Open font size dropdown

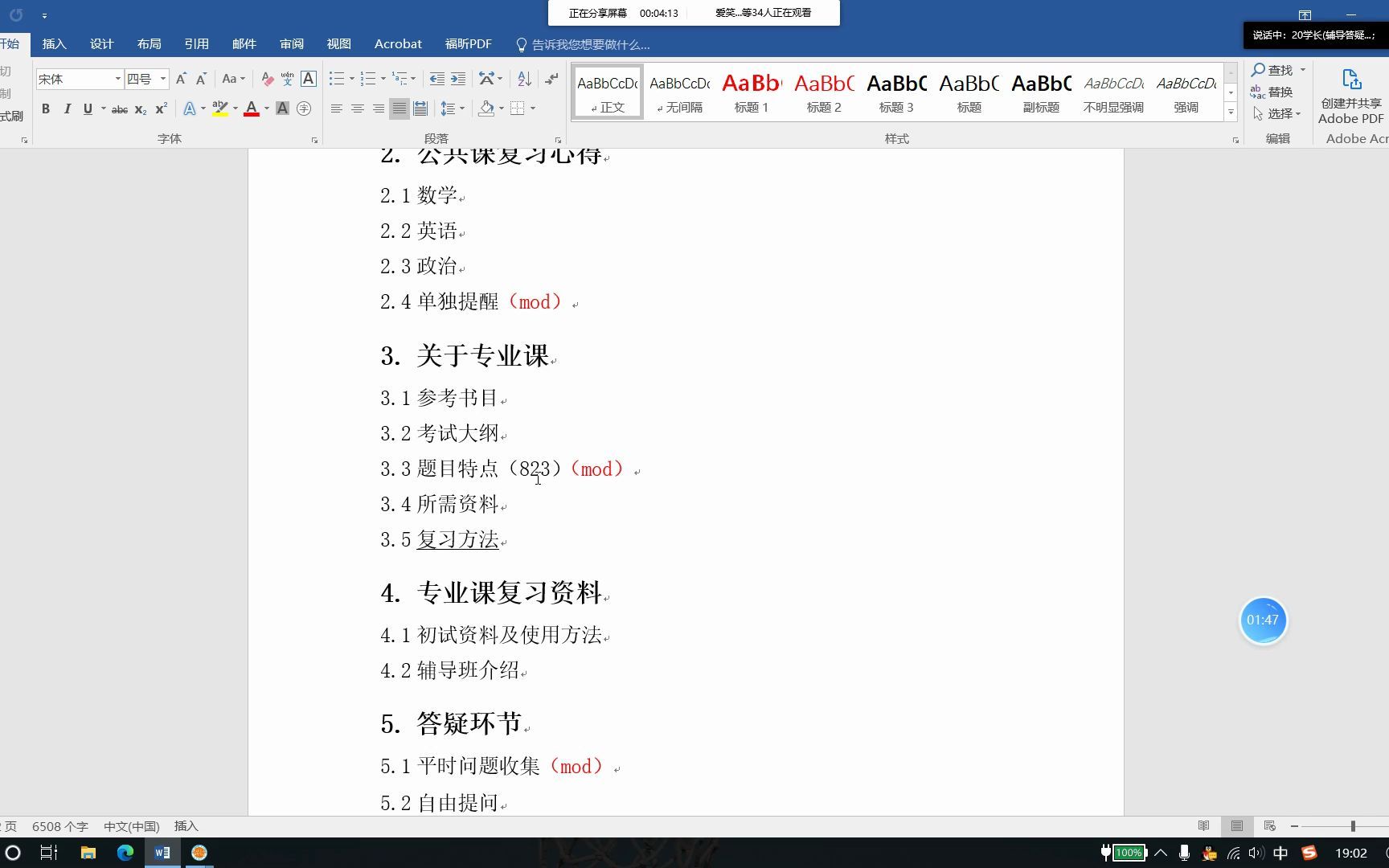pyautogui.click(x=163, y=79)
